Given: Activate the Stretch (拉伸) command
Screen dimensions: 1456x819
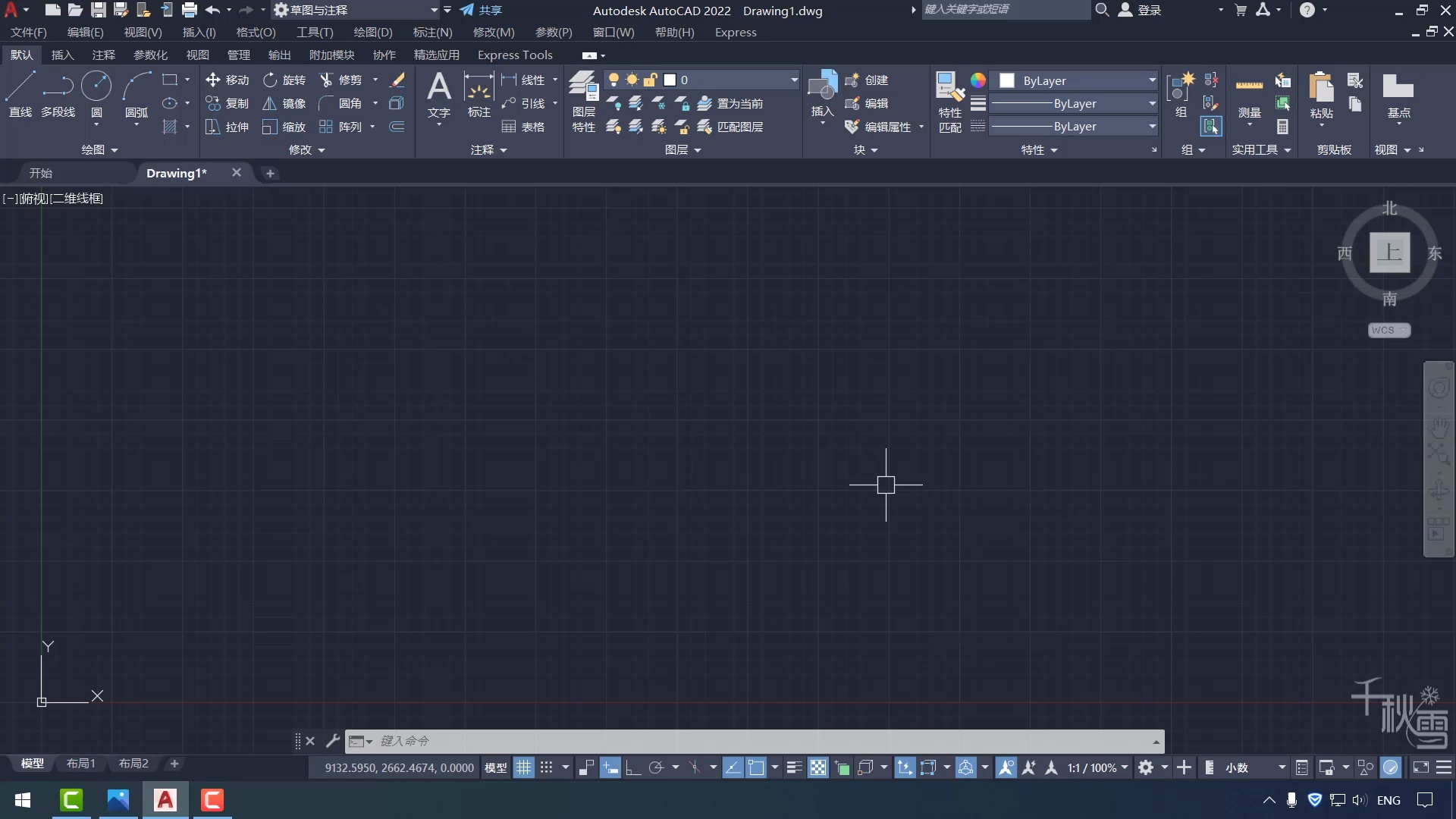Looking at the screenshot, I should (x=227, y=127).
